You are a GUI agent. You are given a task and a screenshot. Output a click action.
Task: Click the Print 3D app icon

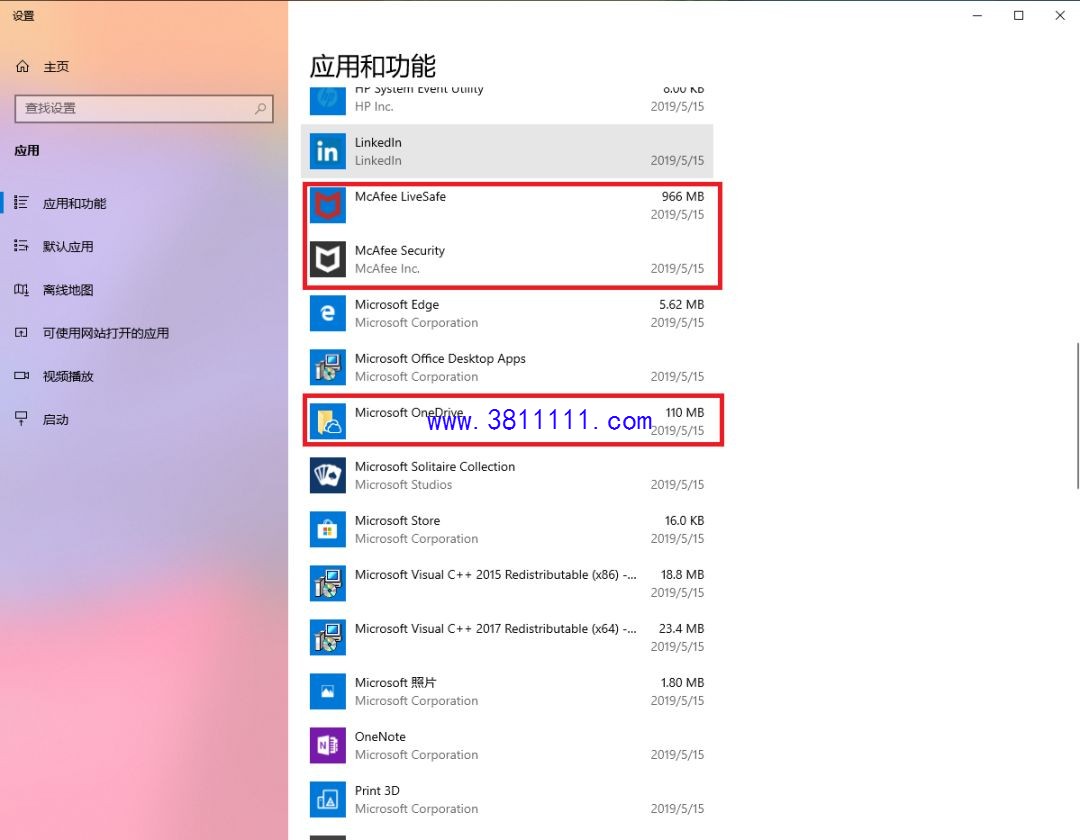pyautogui.click(x=327, y=799)
